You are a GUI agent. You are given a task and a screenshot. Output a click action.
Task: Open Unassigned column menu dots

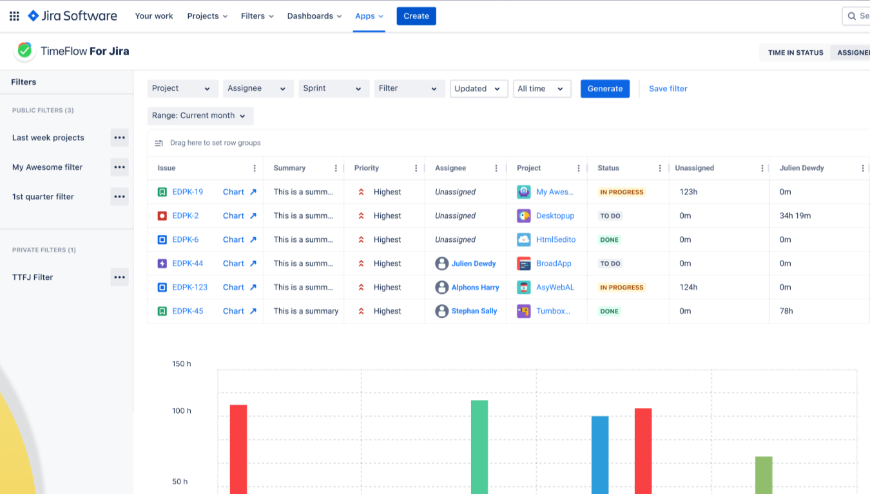[762, 168]
